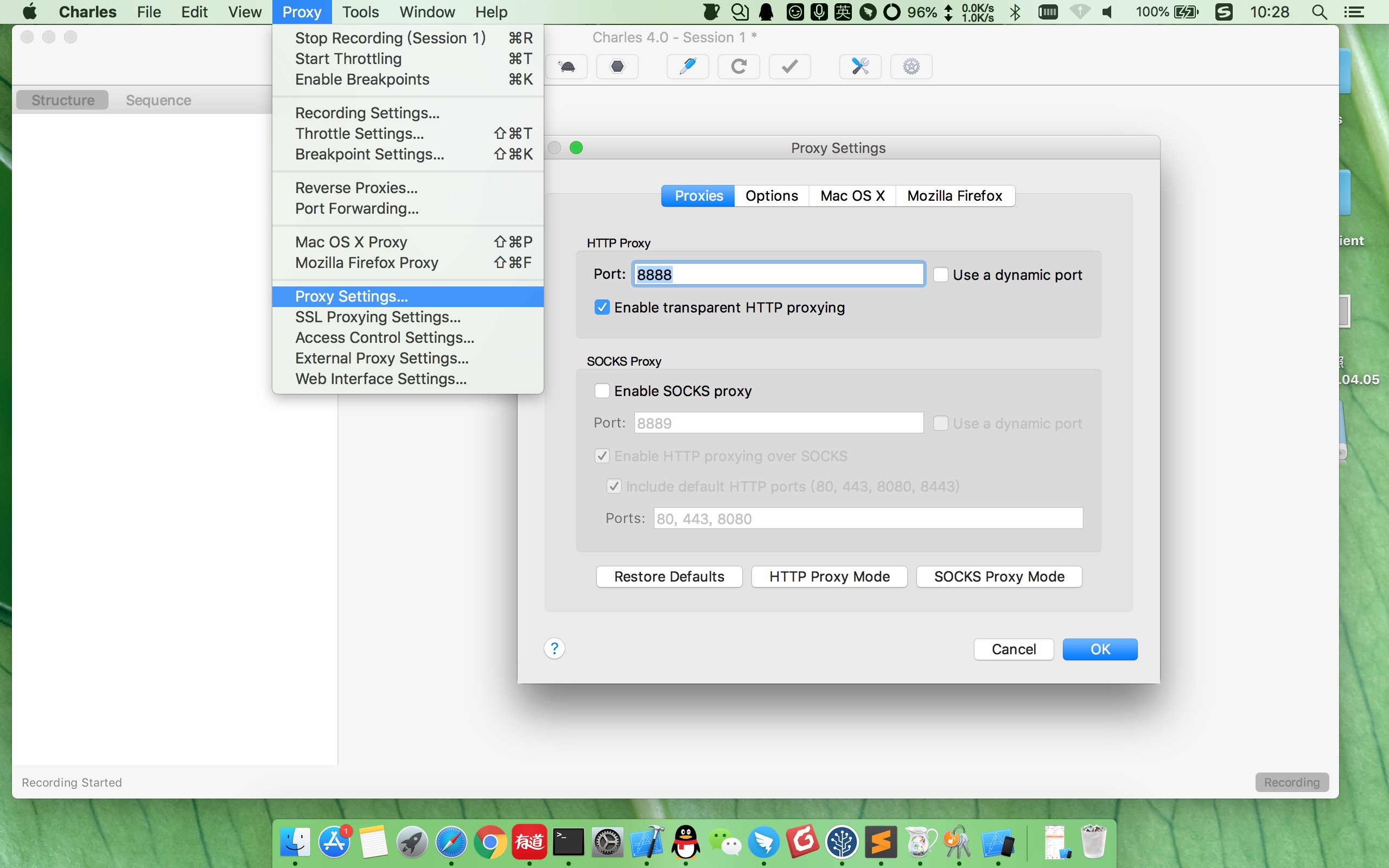Click Spotlight search in the menu bar

[1319, 12]
